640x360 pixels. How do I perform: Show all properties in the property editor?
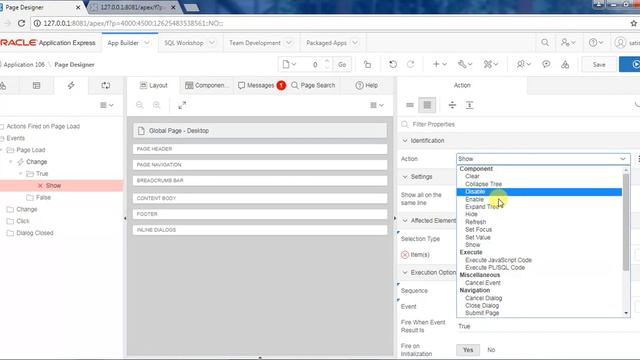point(427,105)
